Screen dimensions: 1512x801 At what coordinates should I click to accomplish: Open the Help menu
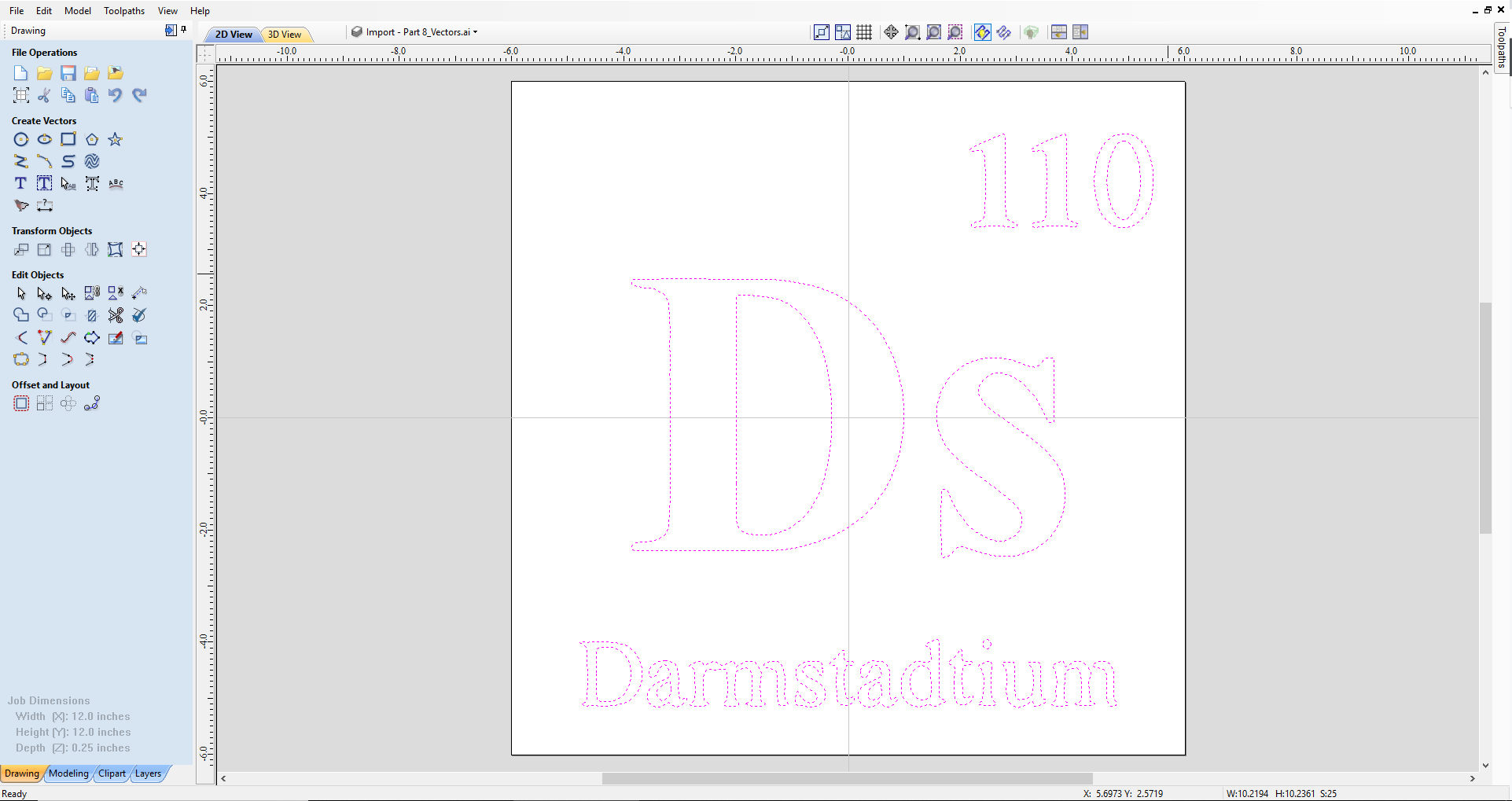click(x=200, y=10)
